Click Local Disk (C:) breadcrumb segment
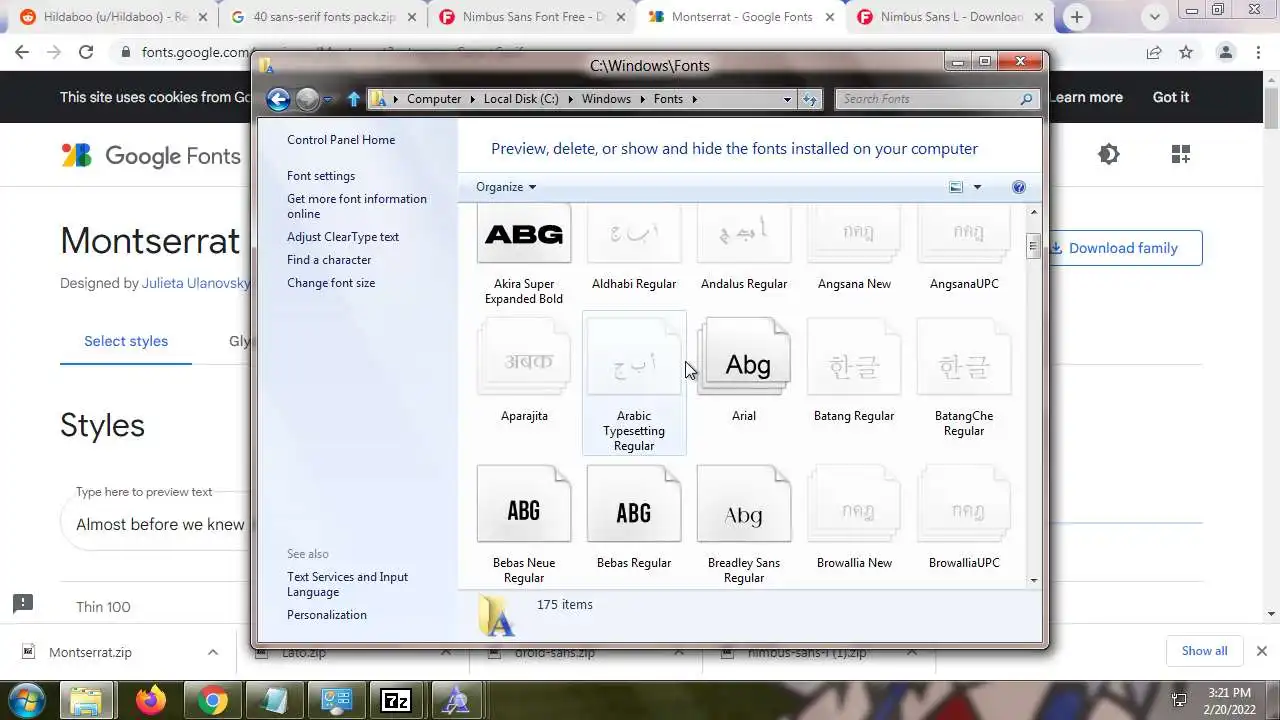The height and width of the screenshot is (720, 1280). pyautogui.click(x=521, y=99)
